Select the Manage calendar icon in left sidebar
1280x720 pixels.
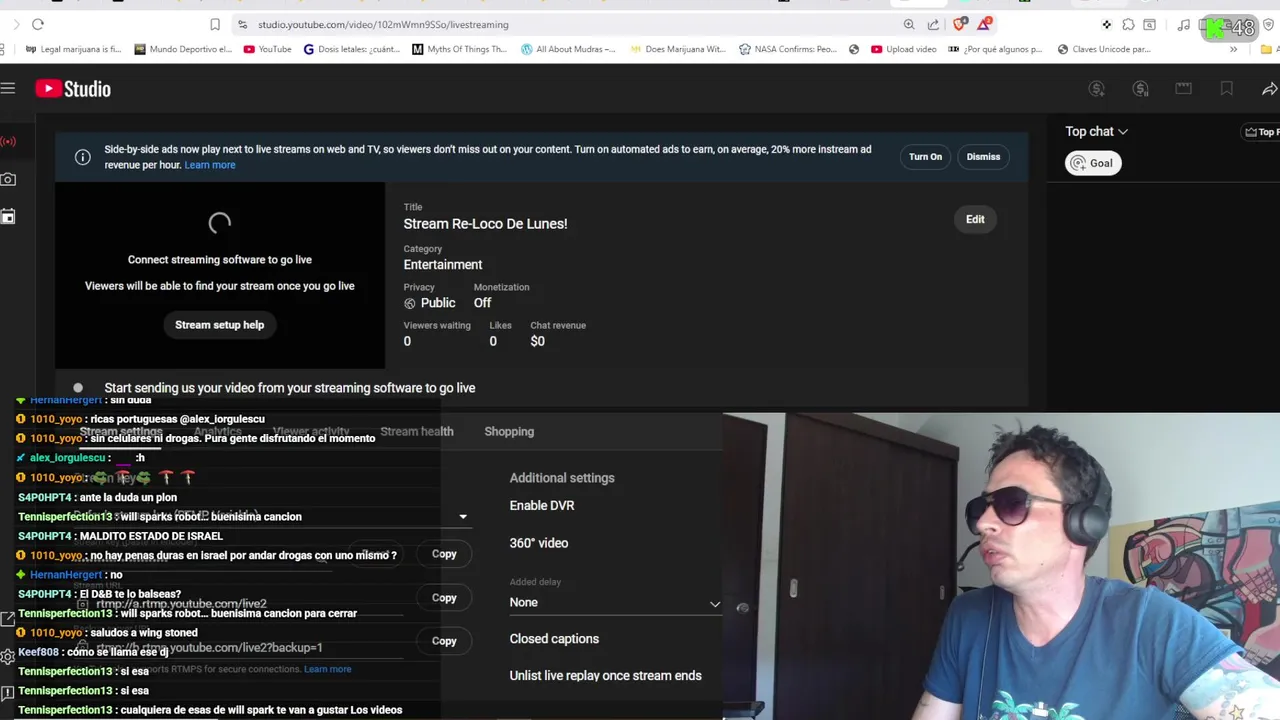[8, 216]
